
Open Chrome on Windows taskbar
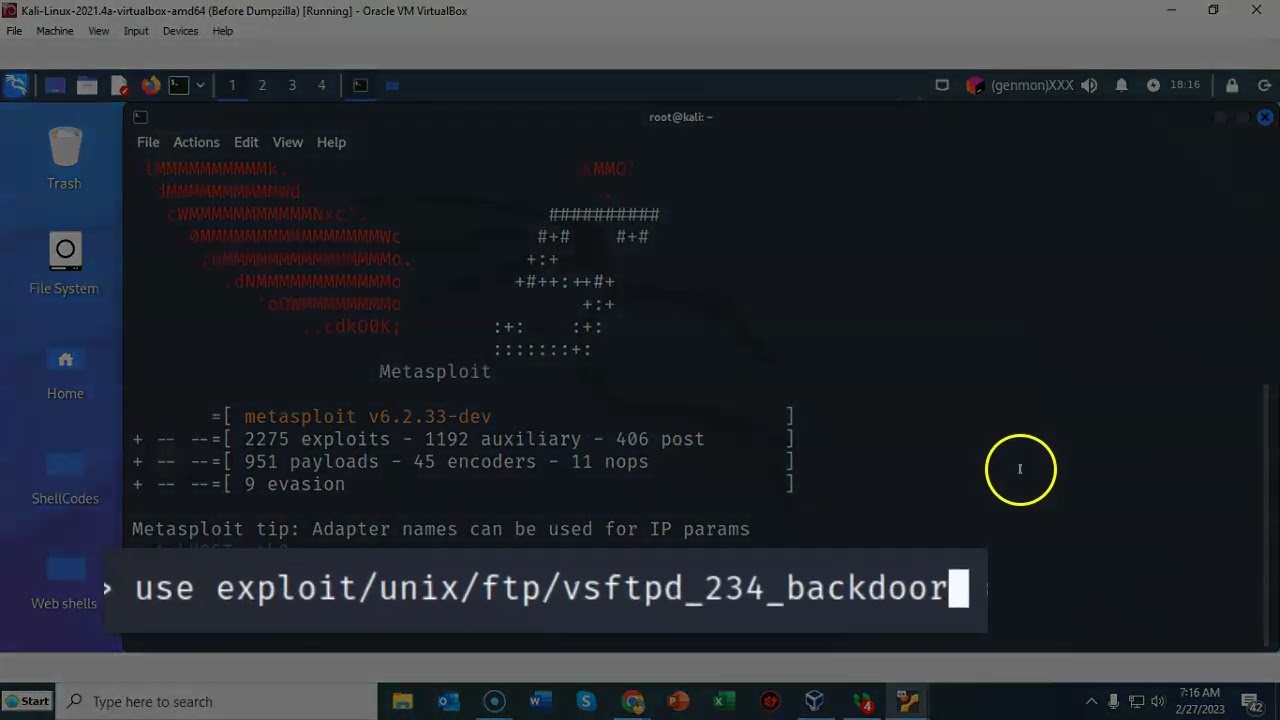coord(632,701)
